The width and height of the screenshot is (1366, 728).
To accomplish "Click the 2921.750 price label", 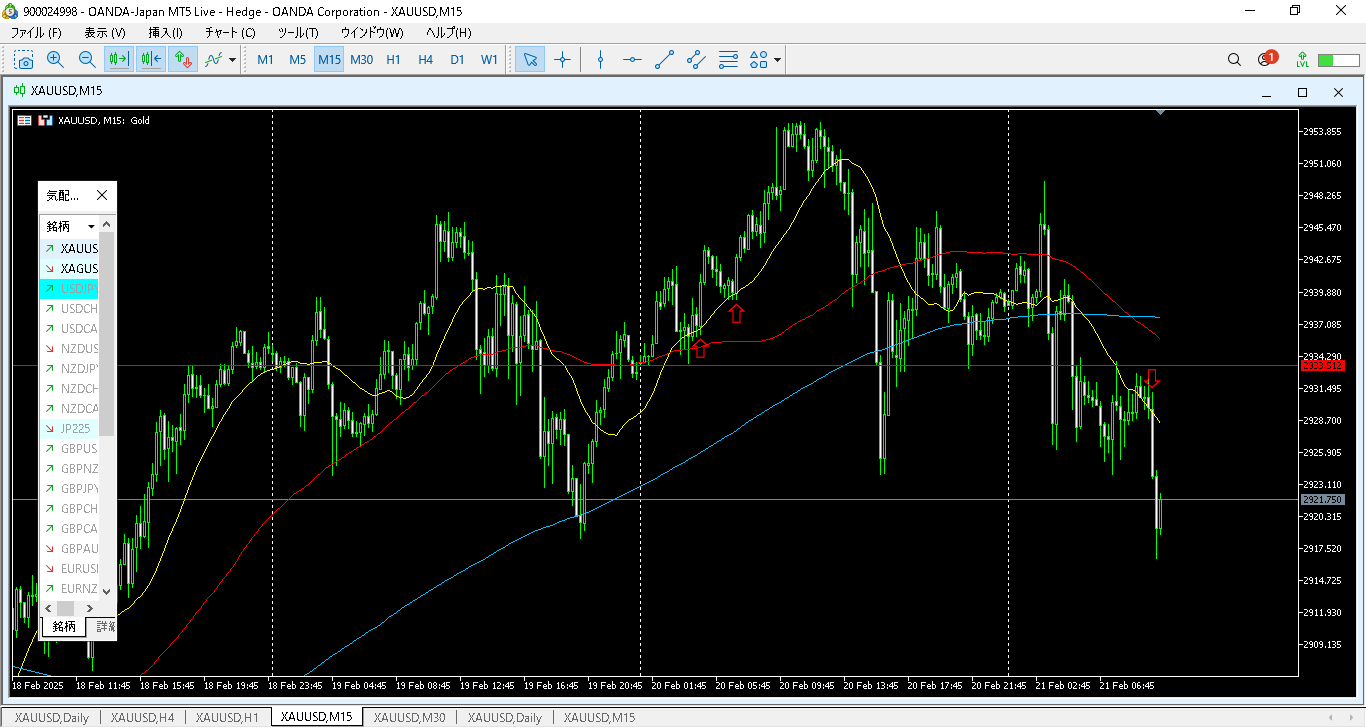I will pyautogui.click(x=1321, y=499).
